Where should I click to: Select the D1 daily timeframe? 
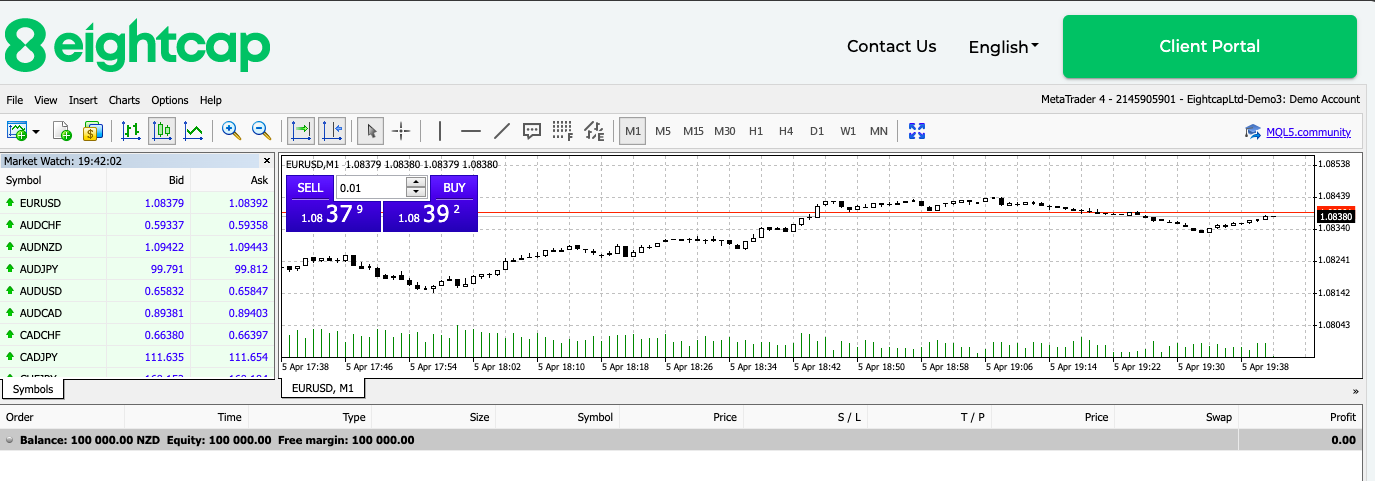pos(817,131)
